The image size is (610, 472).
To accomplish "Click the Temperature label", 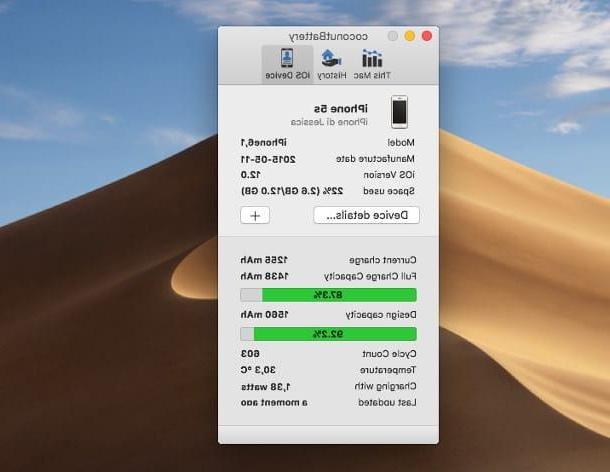I will (x=388, y=370).
